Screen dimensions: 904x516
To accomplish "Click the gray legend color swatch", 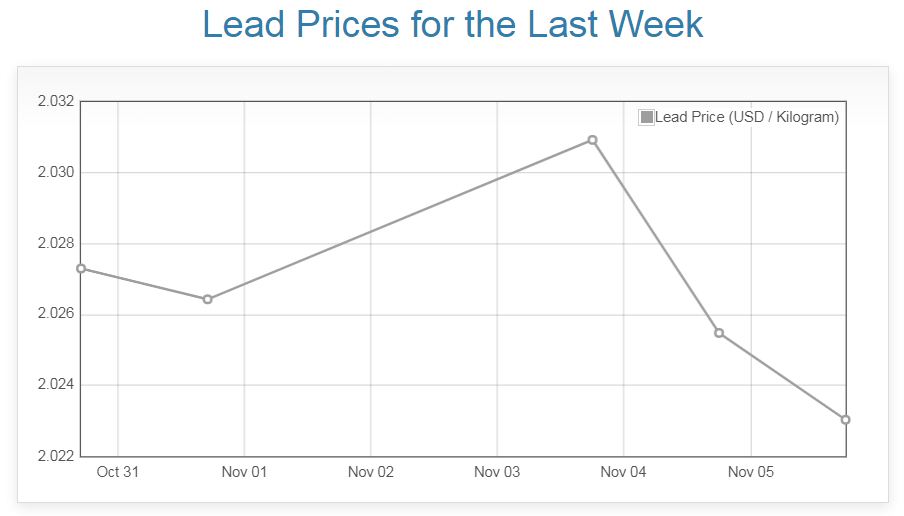I will tap(646, 118).
